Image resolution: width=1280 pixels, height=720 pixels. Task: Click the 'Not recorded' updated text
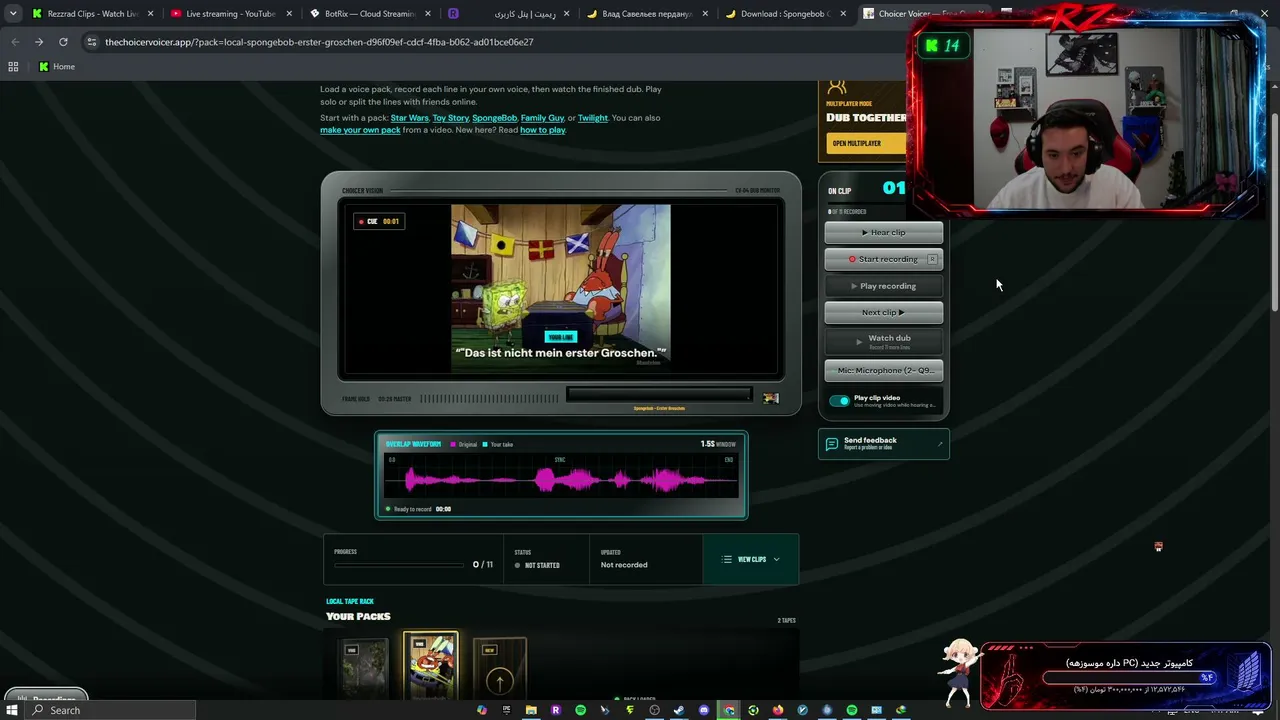point(624,565)
